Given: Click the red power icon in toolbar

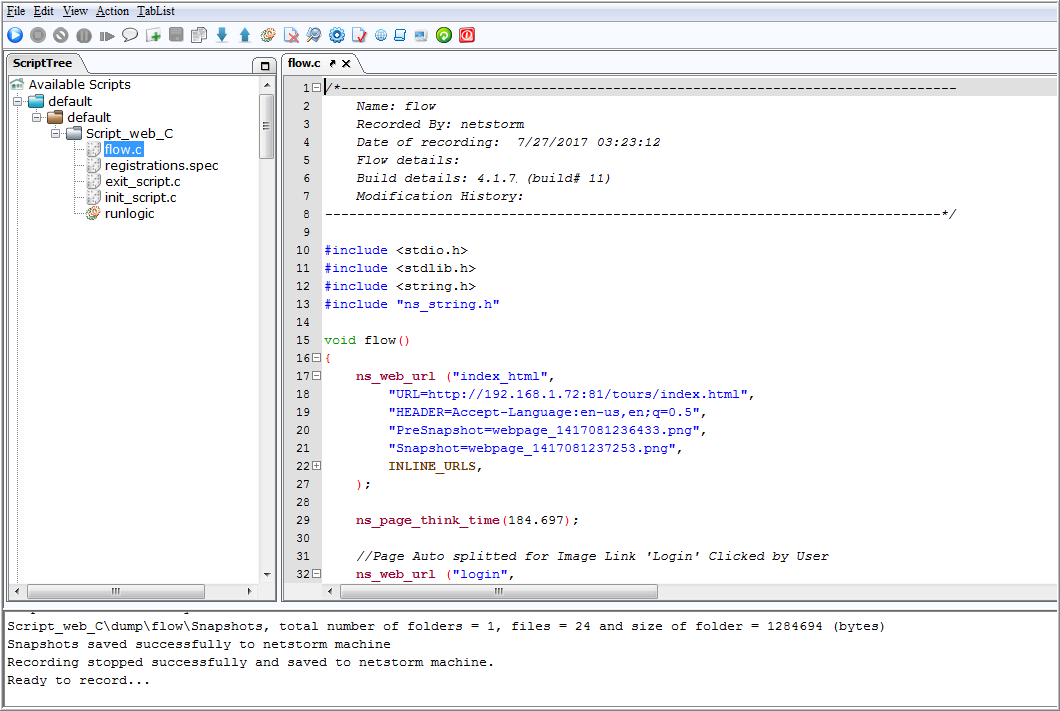Looking at the screenshot, I should [467, 35].
